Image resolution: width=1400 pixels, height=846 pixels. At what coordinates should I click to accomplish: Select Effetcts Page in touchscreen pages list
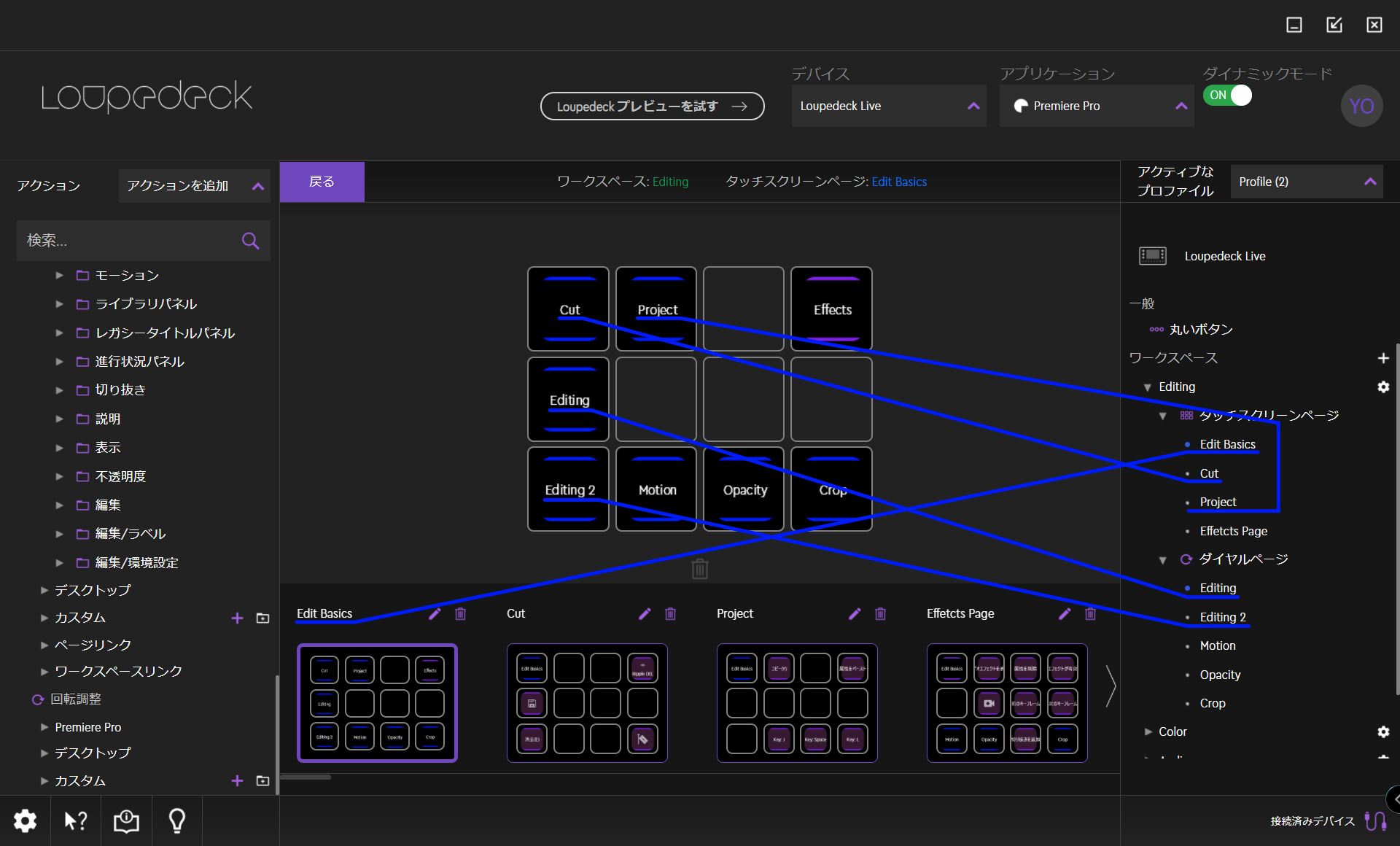click(x=1233, y=531)
